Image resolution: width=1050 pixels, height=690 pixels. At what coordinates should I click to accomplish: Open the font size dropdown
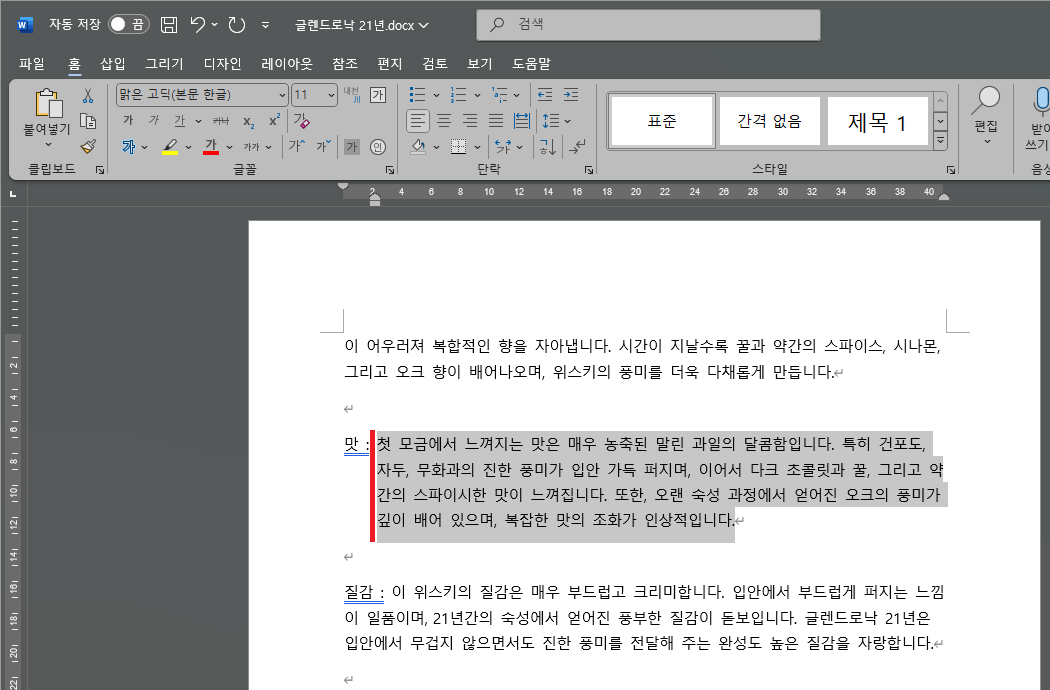tap(331, 95)
